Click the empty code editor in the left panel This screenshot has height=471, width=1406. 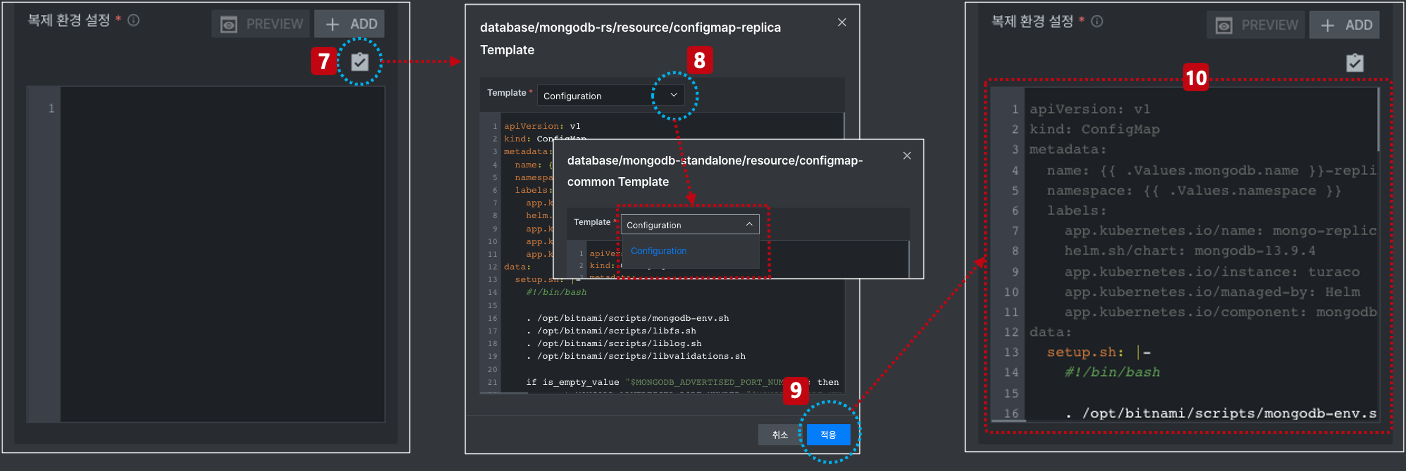(222, 255)
